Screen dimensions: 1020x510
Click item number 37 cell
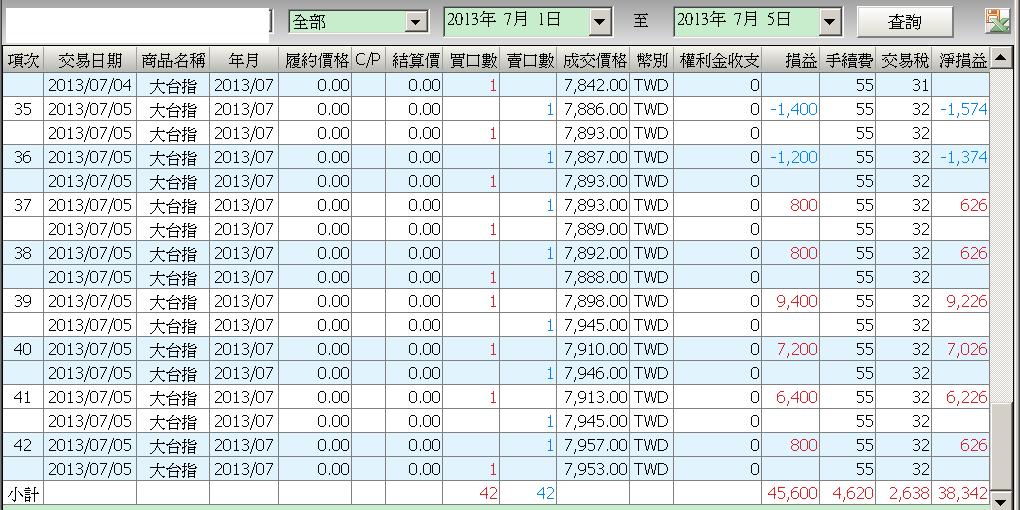(24, 206)
